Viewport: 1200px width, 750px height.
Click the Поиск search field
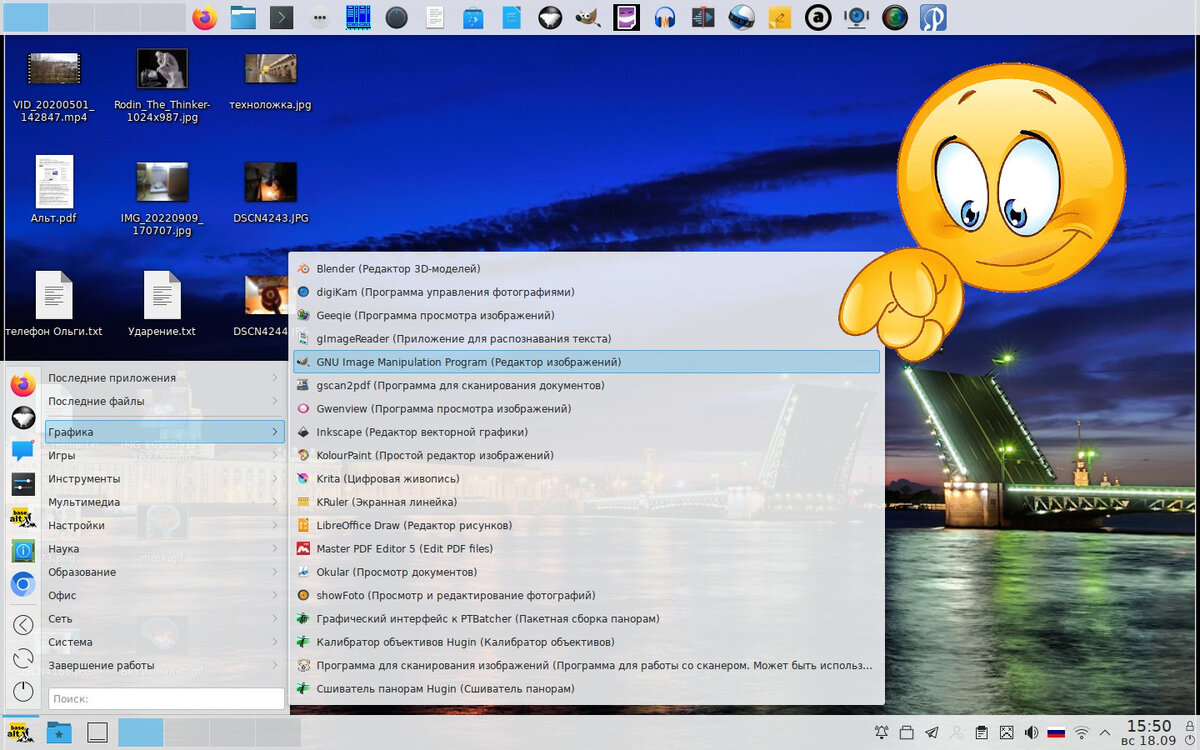[166, 699]
